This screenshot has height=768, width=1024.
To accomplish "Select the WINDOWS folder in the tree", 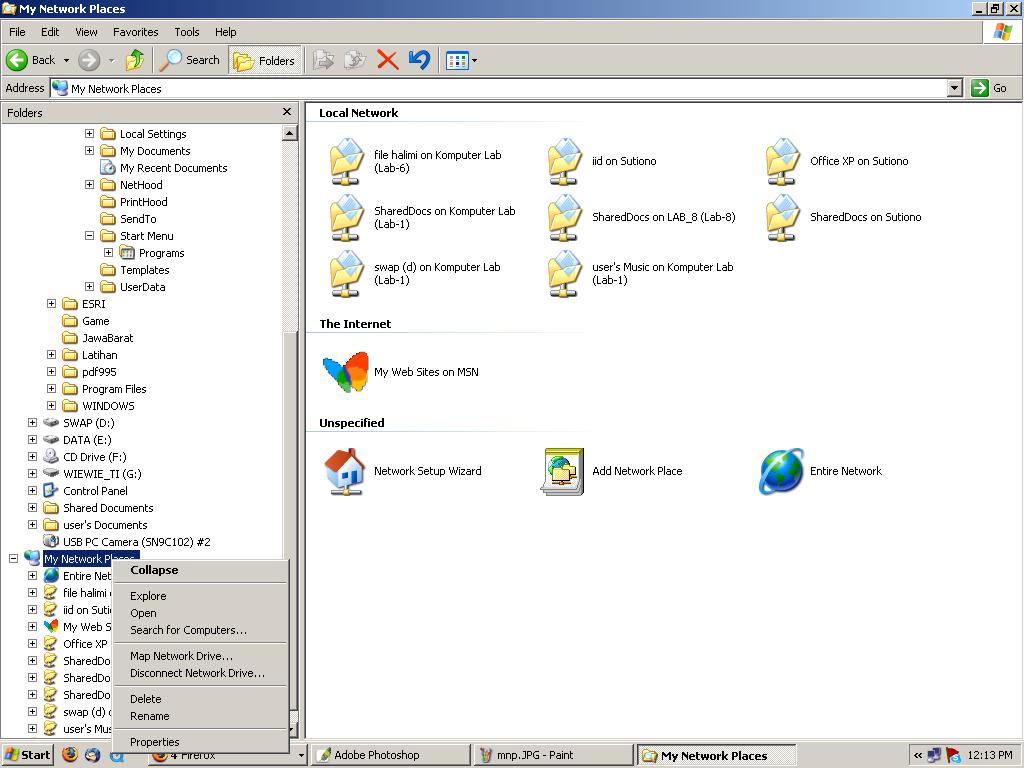I will pos(108,406).
